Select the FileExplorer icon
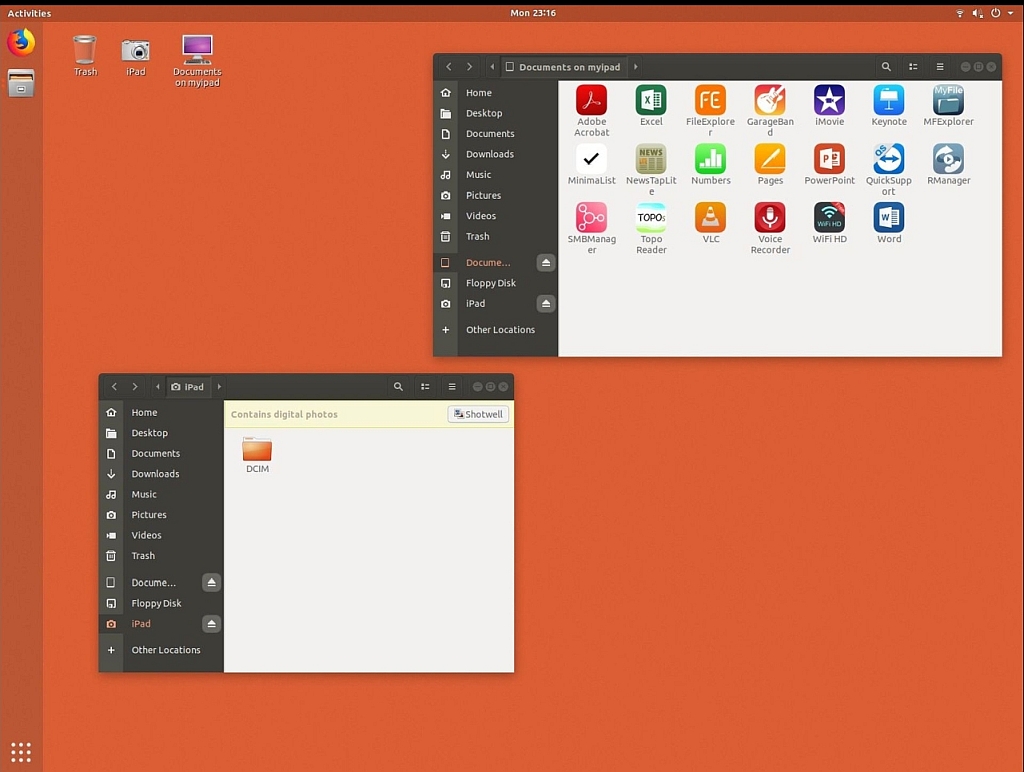This screenshot has width=1024, height=772. (x=710, y=101)
